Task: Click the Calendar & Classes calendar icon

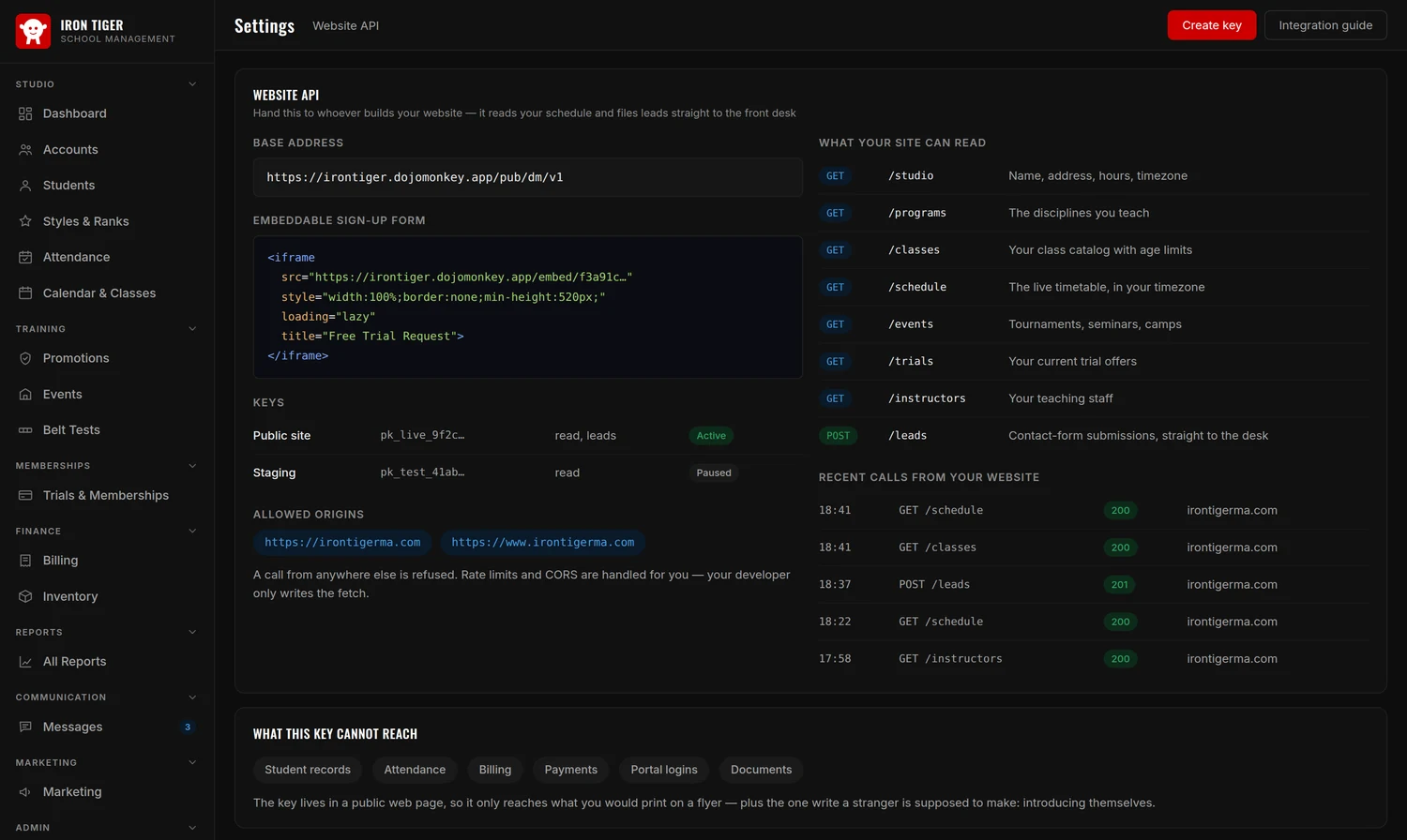Action: (x=25, y=293)
